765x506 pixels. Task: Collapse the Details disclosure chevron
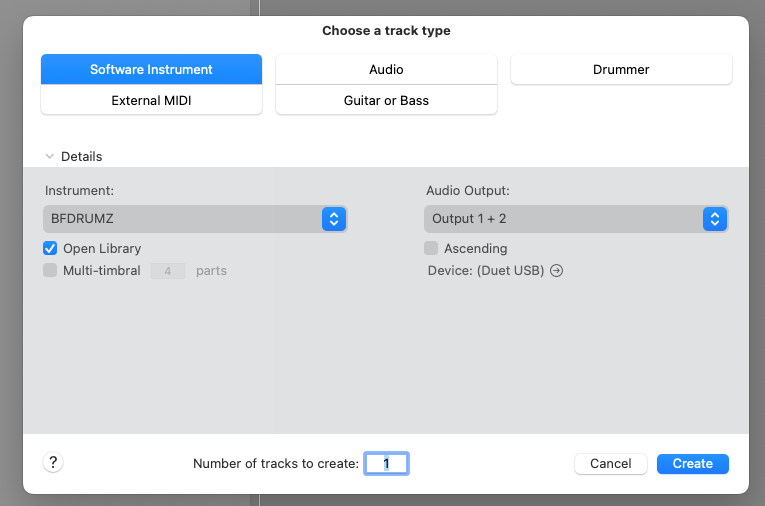click(x=49, y=156)
